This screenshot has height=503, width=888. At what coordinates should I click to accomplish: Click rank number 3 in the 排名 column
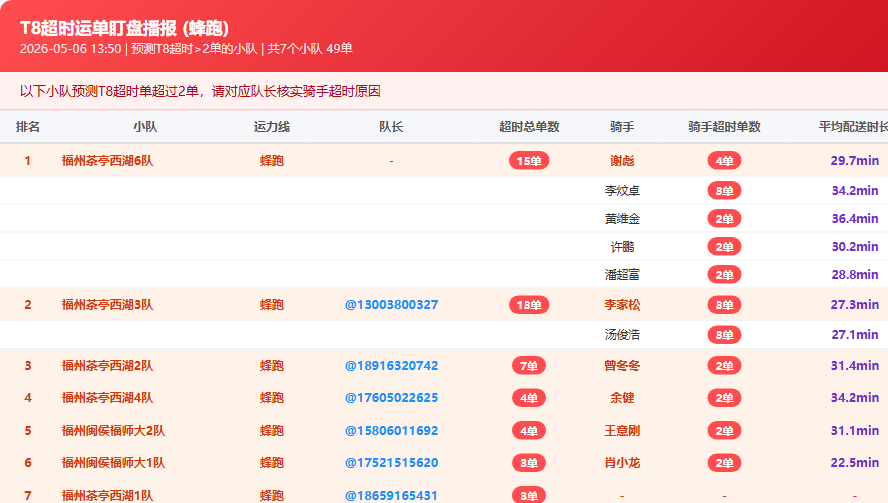pos(28,366)
